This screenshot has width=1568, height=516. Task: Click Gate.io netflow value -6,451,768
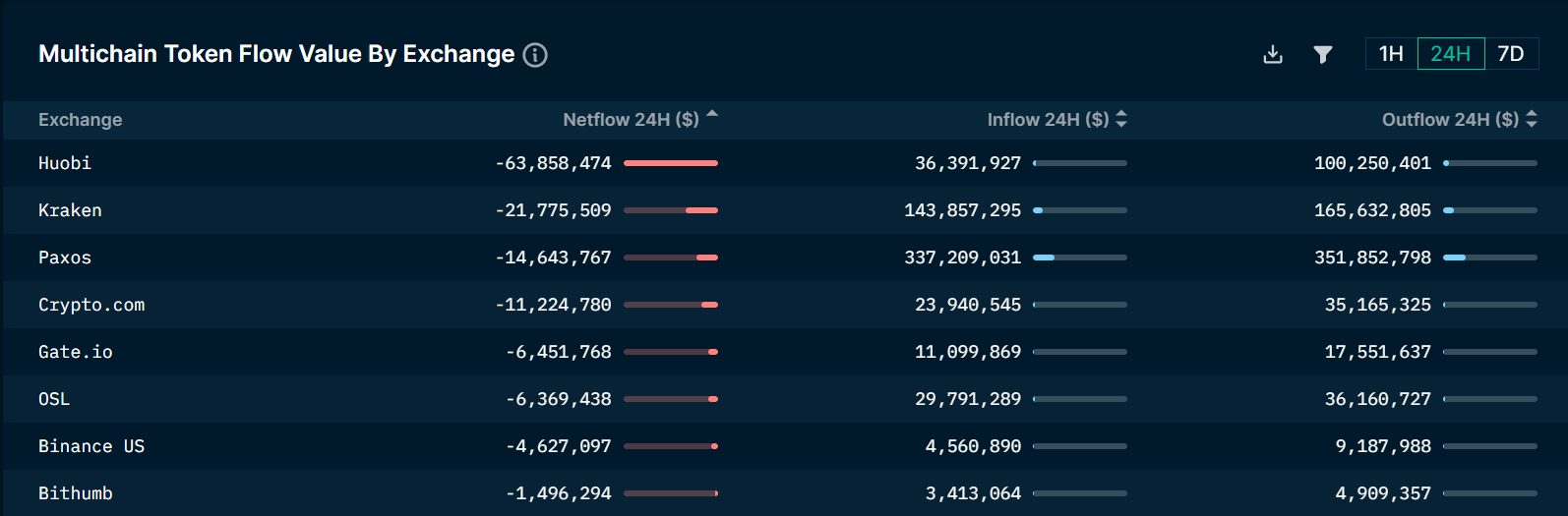(559, 352)
